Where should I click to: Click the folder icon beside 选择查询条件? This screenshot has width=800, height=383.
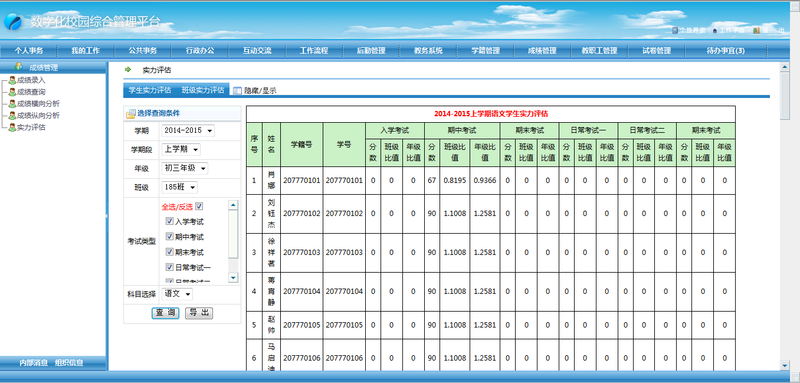click(x=131, y=114)
